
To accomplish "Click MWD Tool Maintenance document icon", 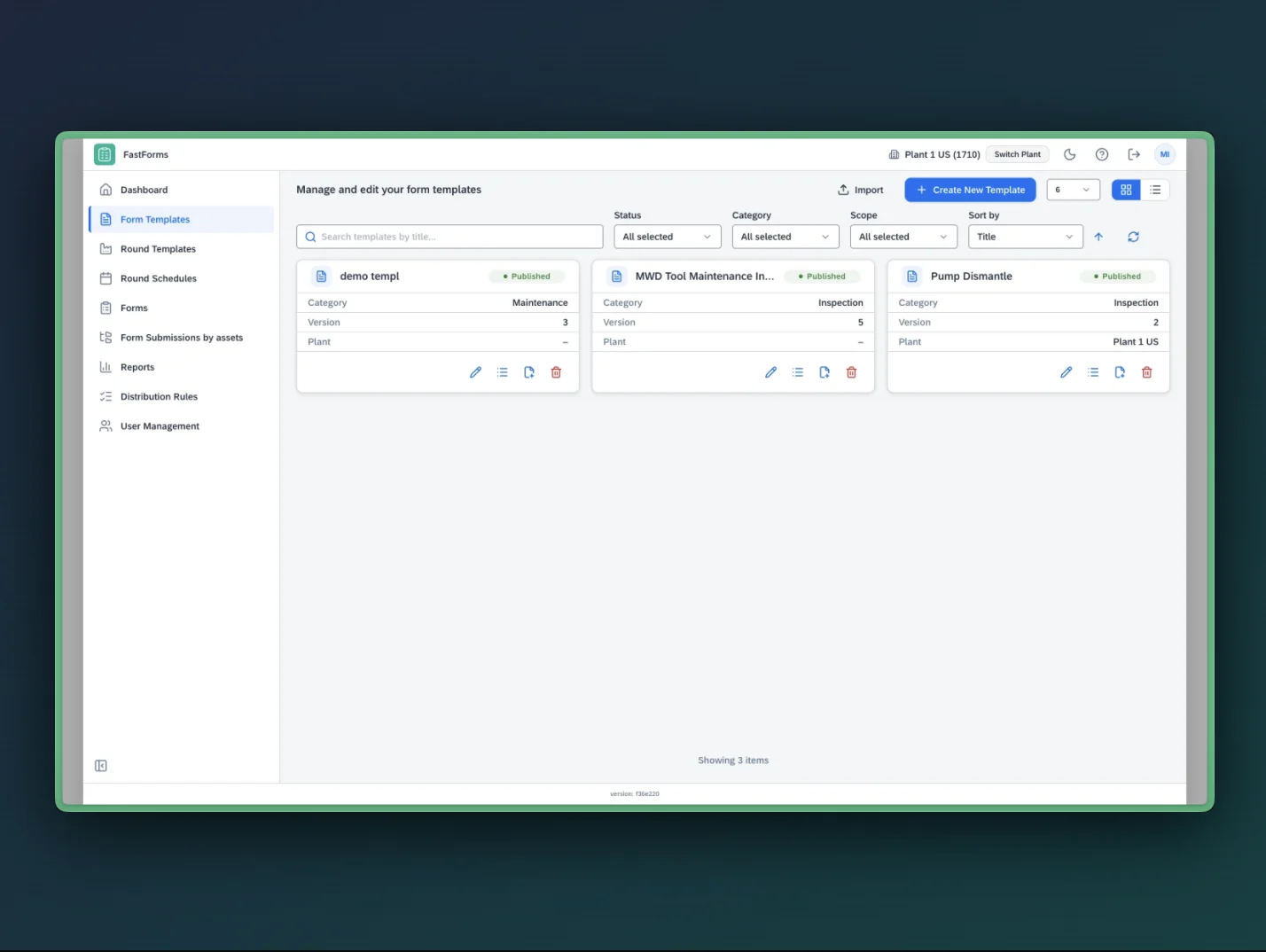I will coord(617,277).
